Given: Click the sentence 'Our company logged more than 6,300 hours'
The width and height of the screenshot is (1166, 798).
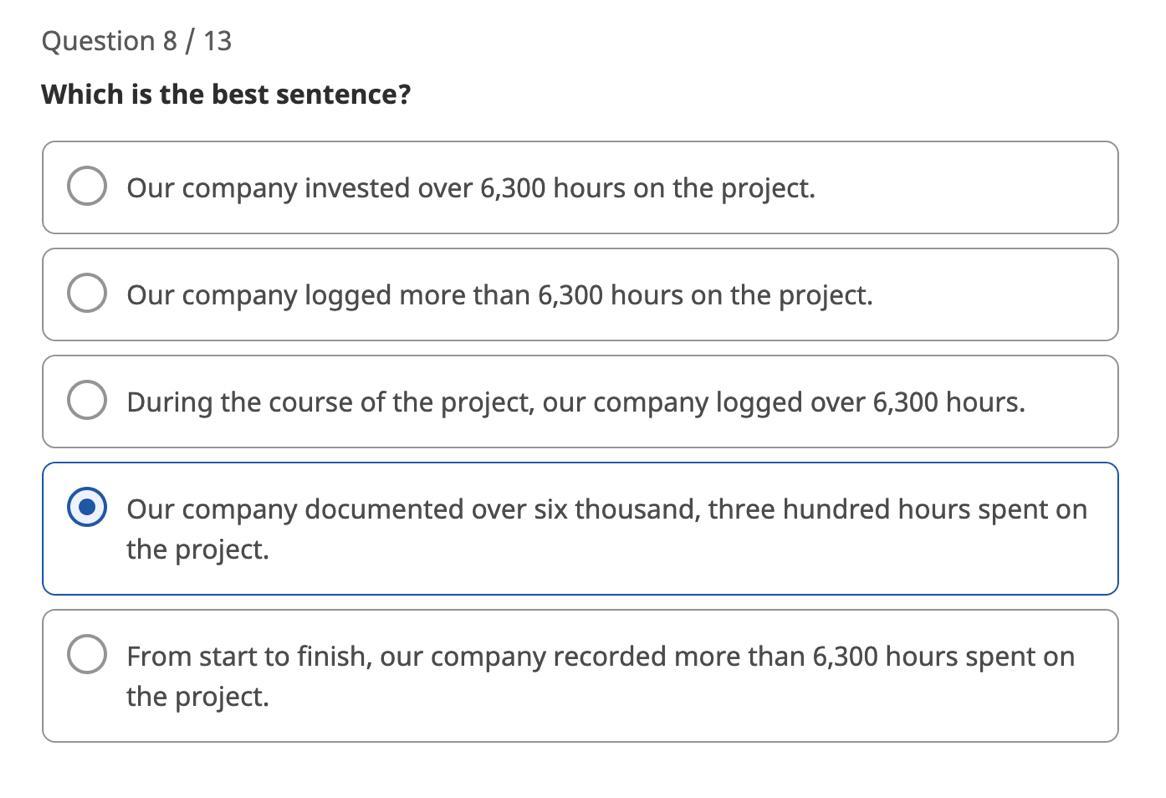Looking at the screenshot, I should (x=499, y=295).
